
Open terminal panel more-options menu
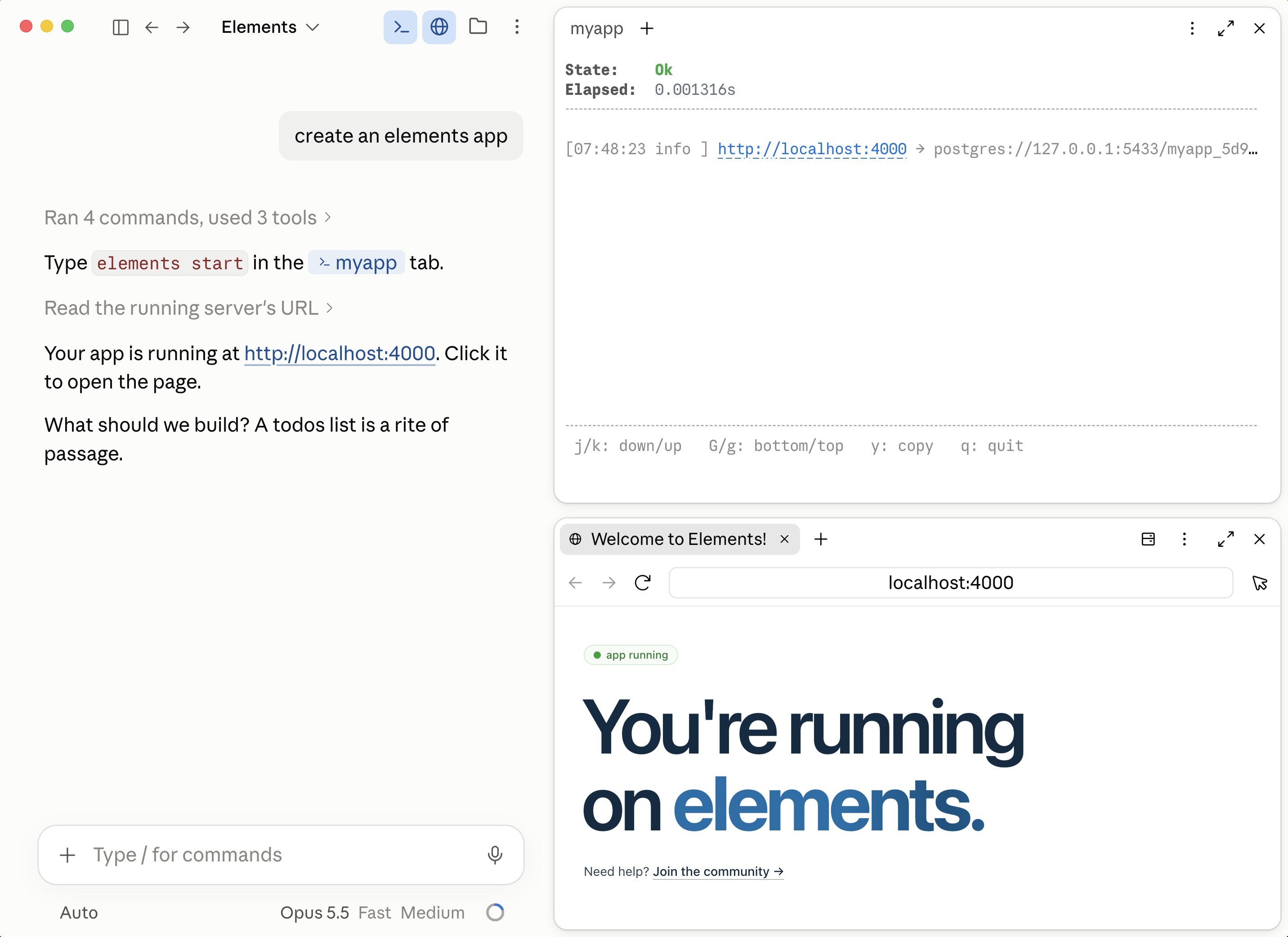(x=1192, y=28)
